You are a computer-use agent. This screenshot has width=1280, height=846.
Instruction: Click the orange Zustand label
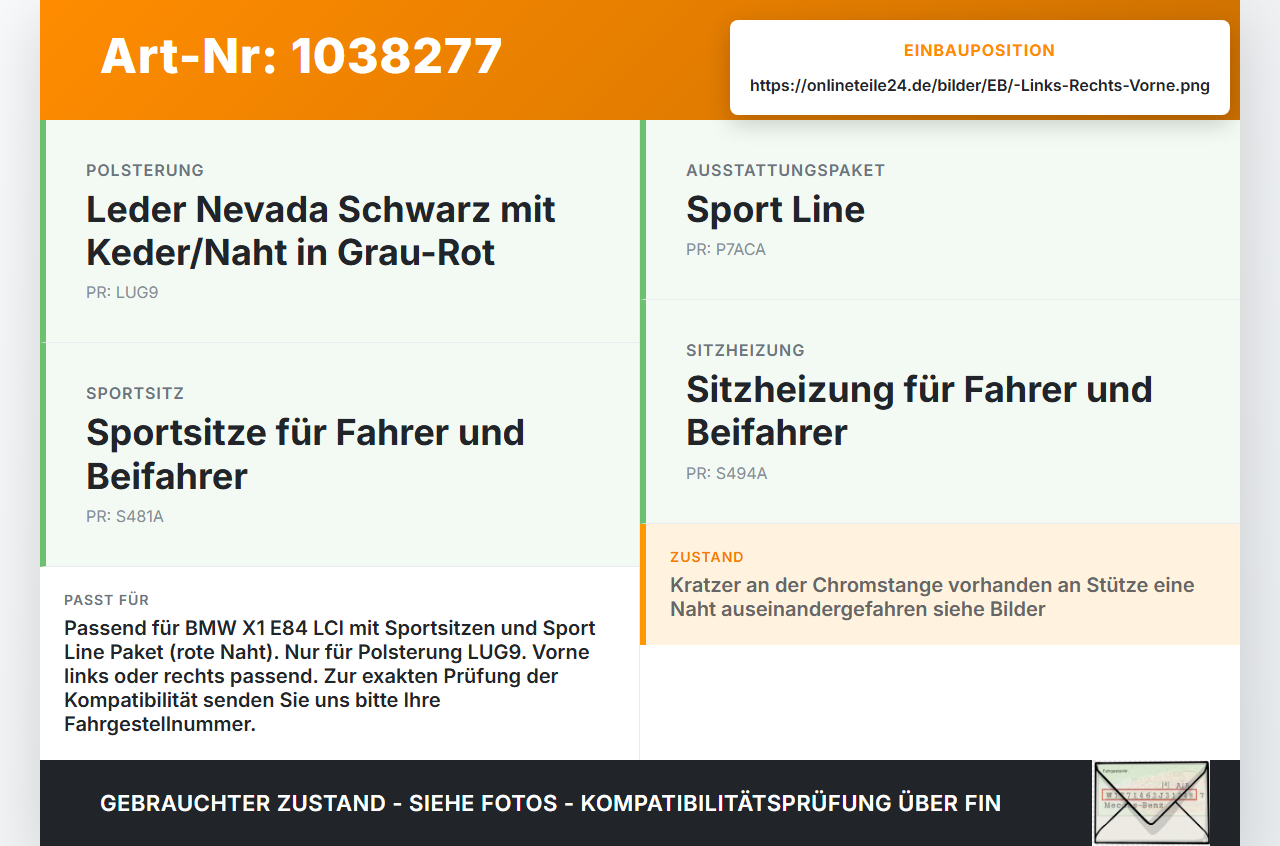tap(707, 557)
